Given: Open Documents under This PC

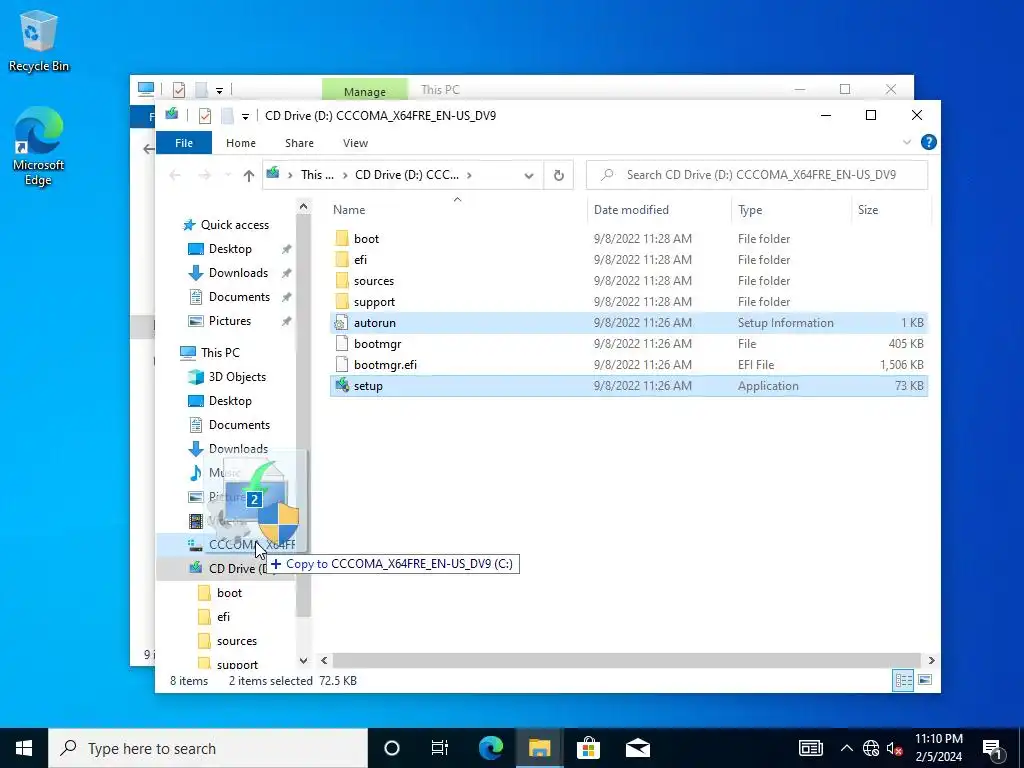Looking at the screenshot, I should pyautogui.click(x=229, y=424).
